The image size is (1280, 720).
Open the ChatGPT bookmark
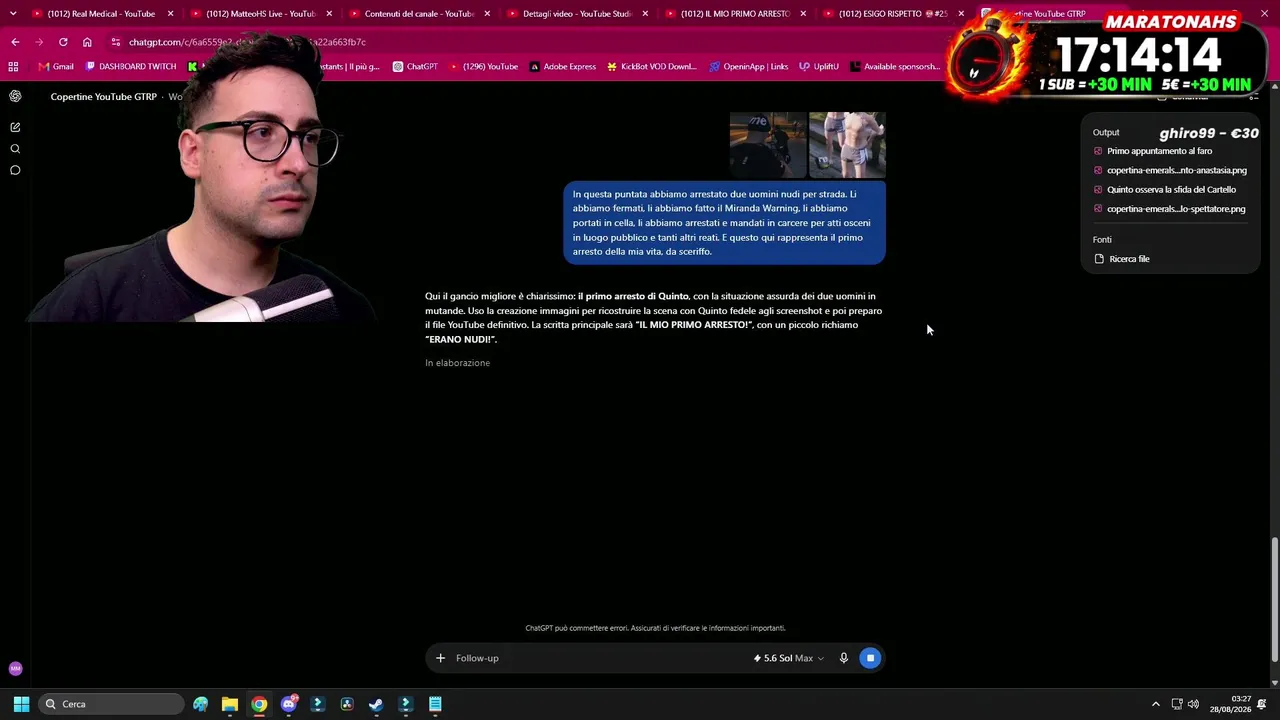415,67
